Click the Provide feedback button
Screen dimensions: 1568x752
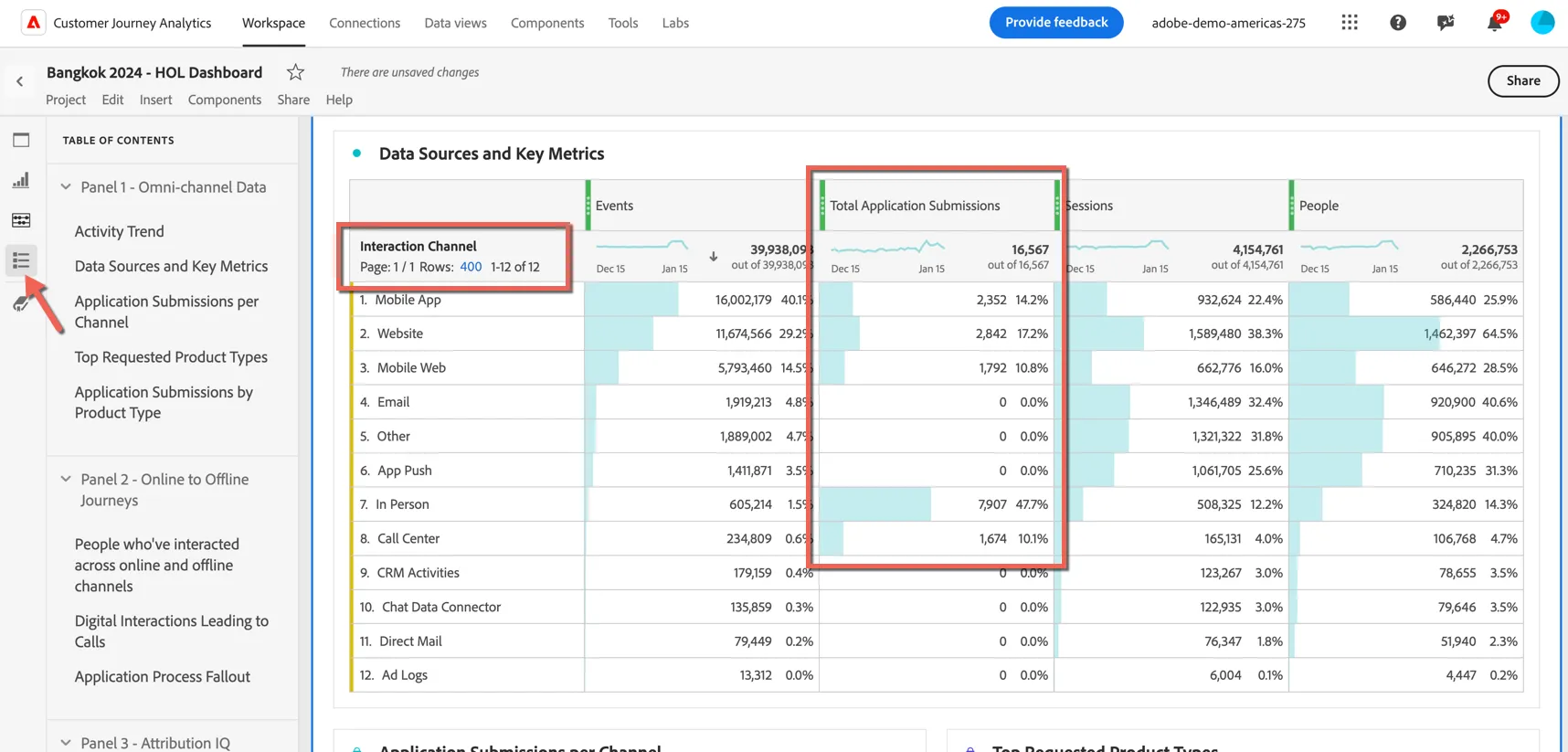tap(1056, 23)
